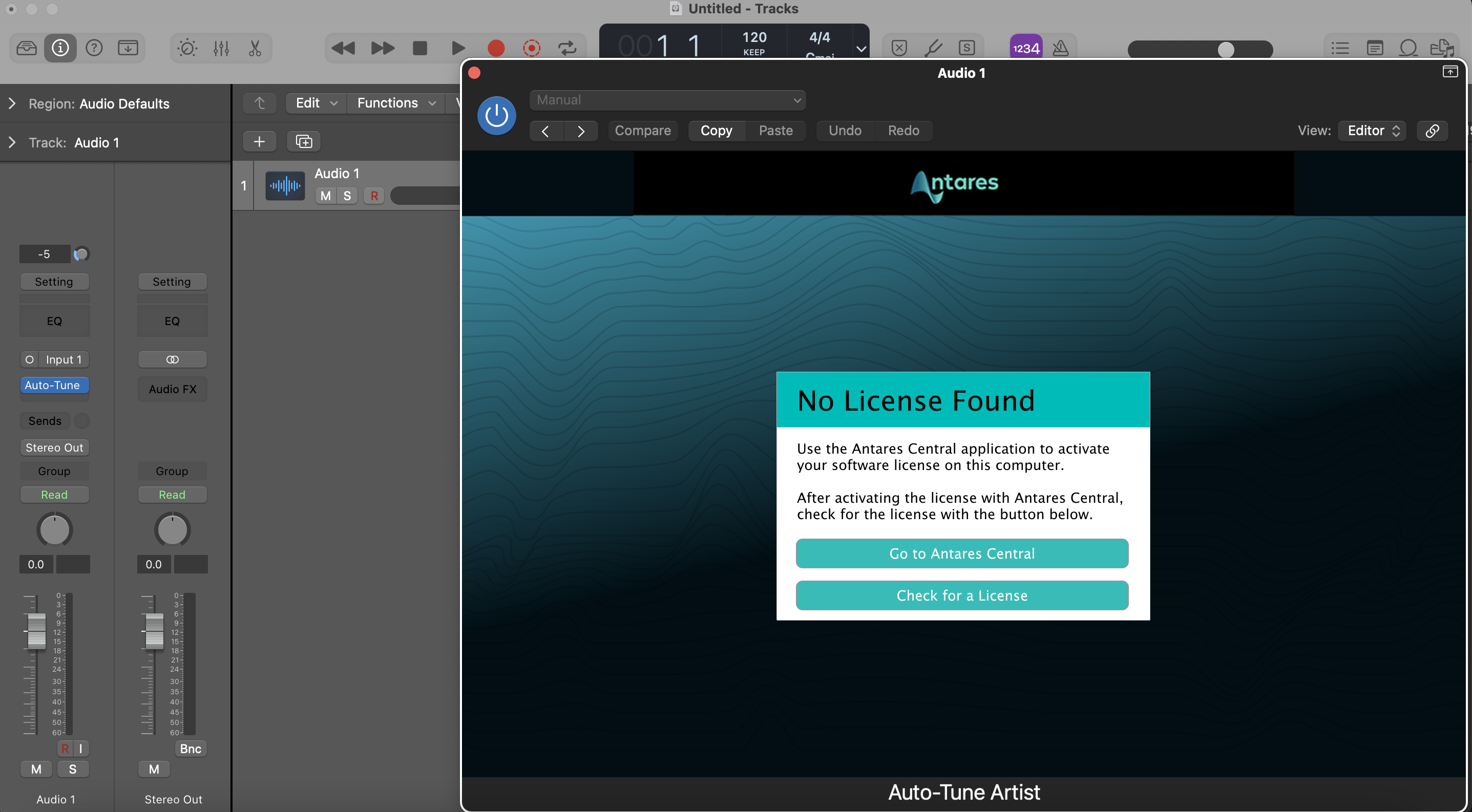
Task: Click Go to Antares Central button
Action: (962, 553)
